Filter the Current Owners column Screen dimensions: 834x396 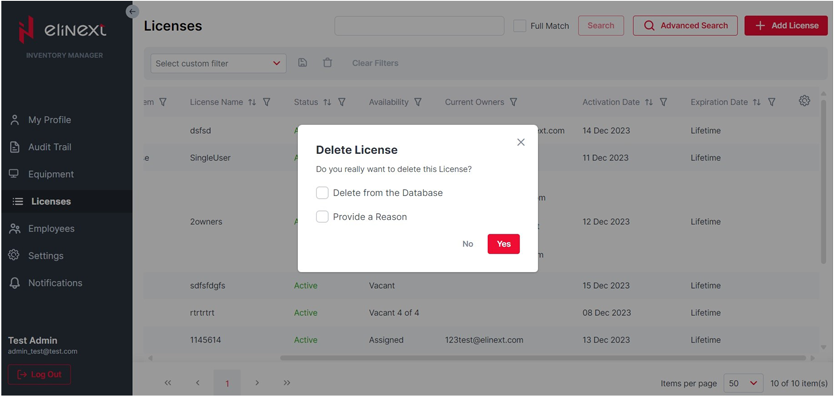514,102
